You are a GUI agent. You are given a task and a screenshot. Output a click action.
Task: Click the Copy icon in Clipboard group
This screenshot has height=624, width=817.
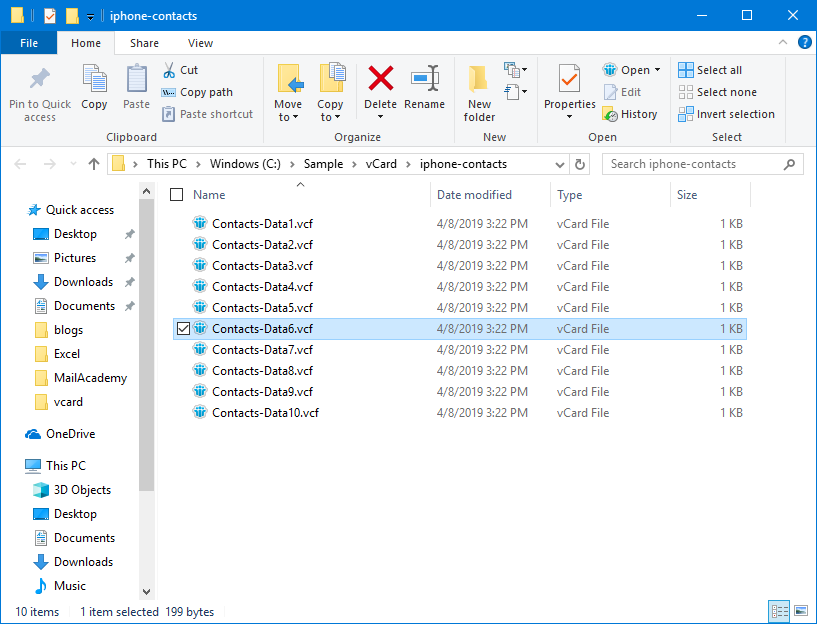[x=94, y=80]
